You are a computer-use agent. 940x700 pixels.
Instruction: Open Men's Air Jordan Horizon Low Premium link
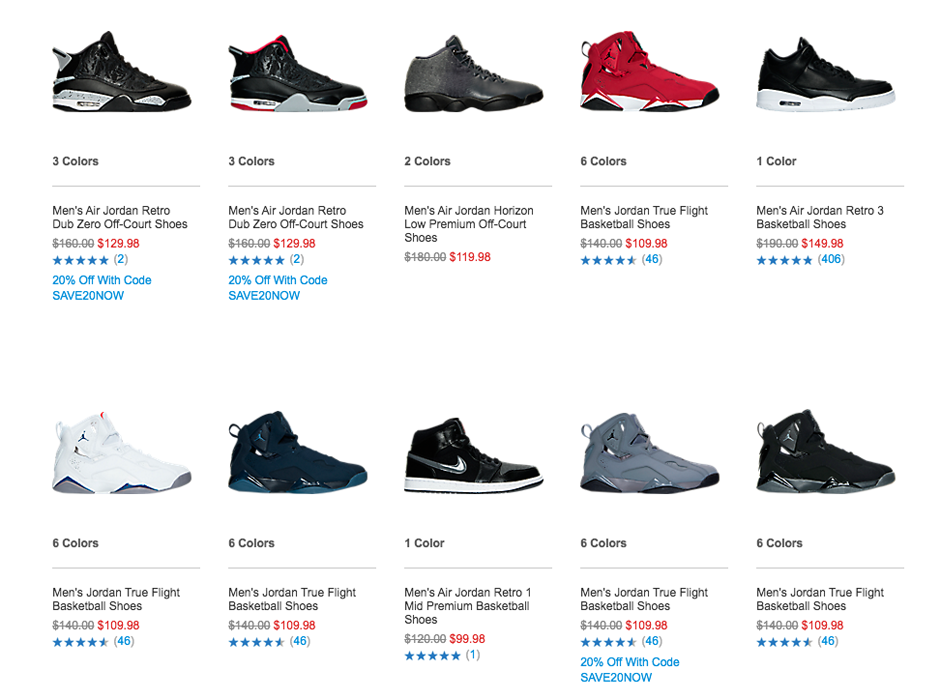[469, 224]
